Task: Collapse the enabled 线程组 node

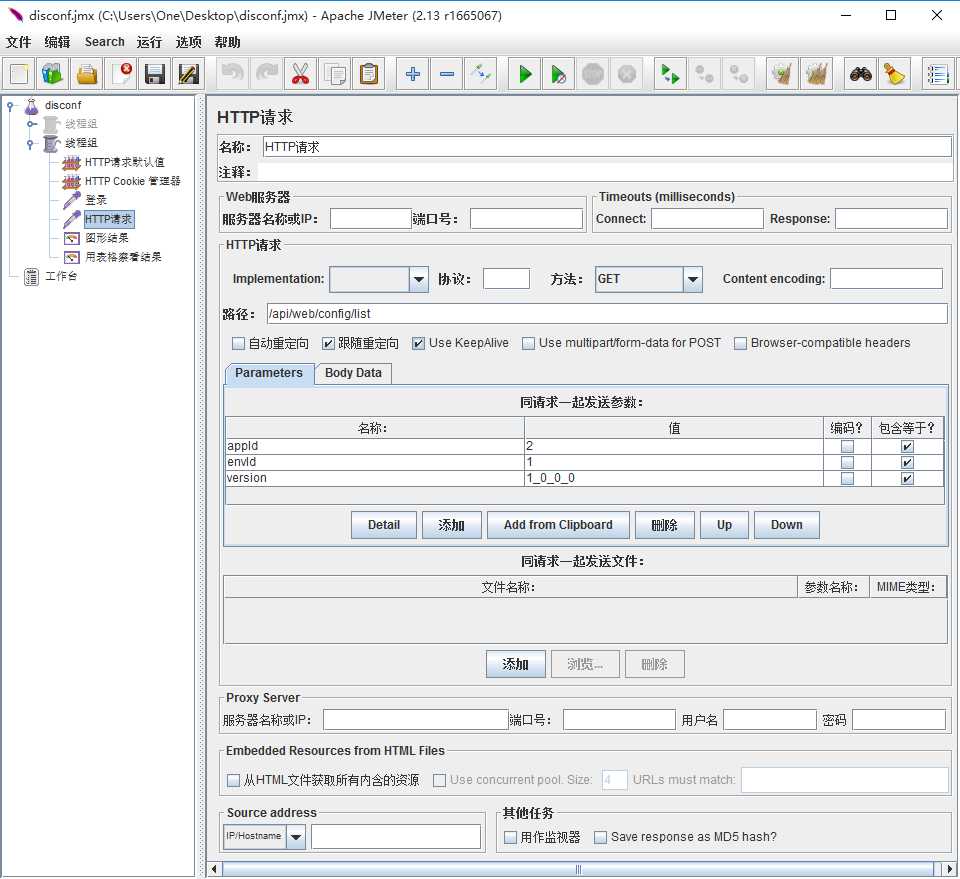Action: tap(31, 144)
